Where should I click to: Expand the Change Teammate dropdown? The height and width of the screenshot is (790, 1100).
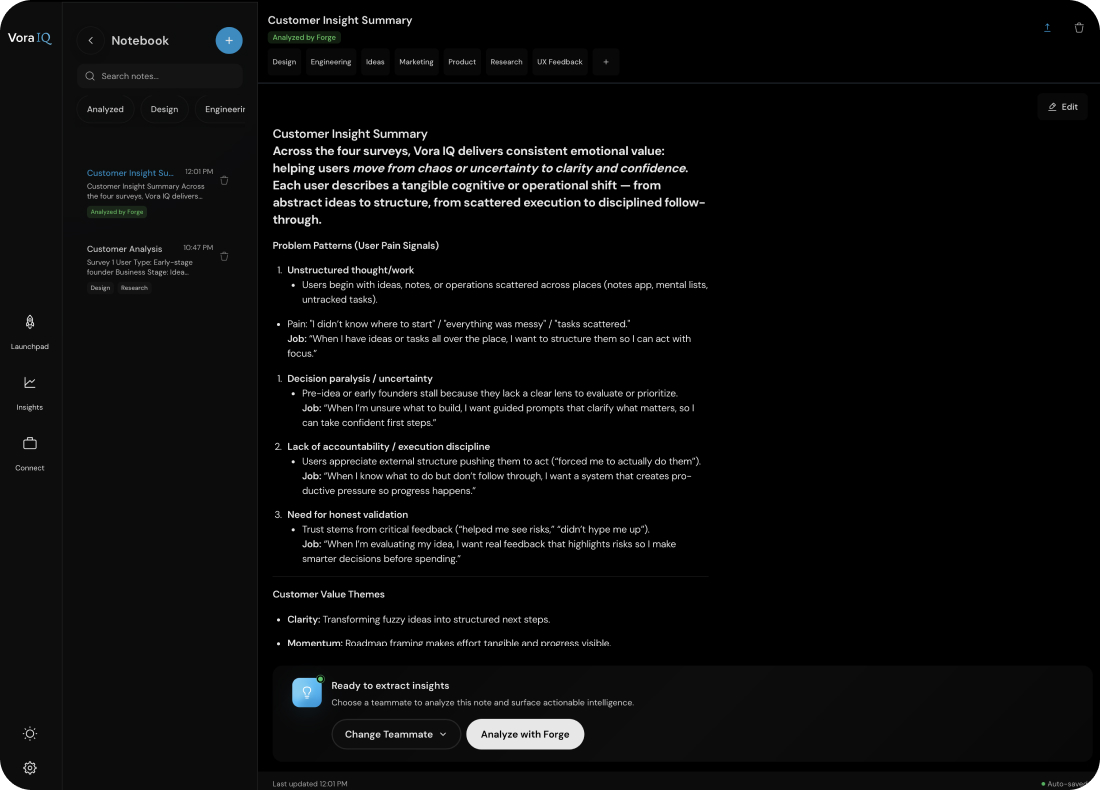coord(396,734)
